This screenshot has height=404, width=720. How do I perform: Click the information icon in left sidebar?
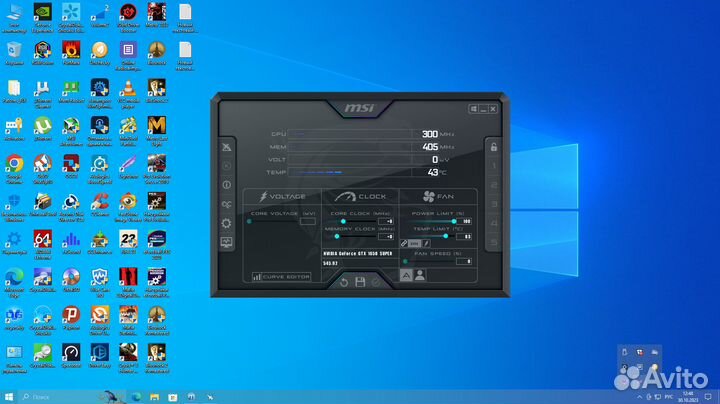coord(226,185)
